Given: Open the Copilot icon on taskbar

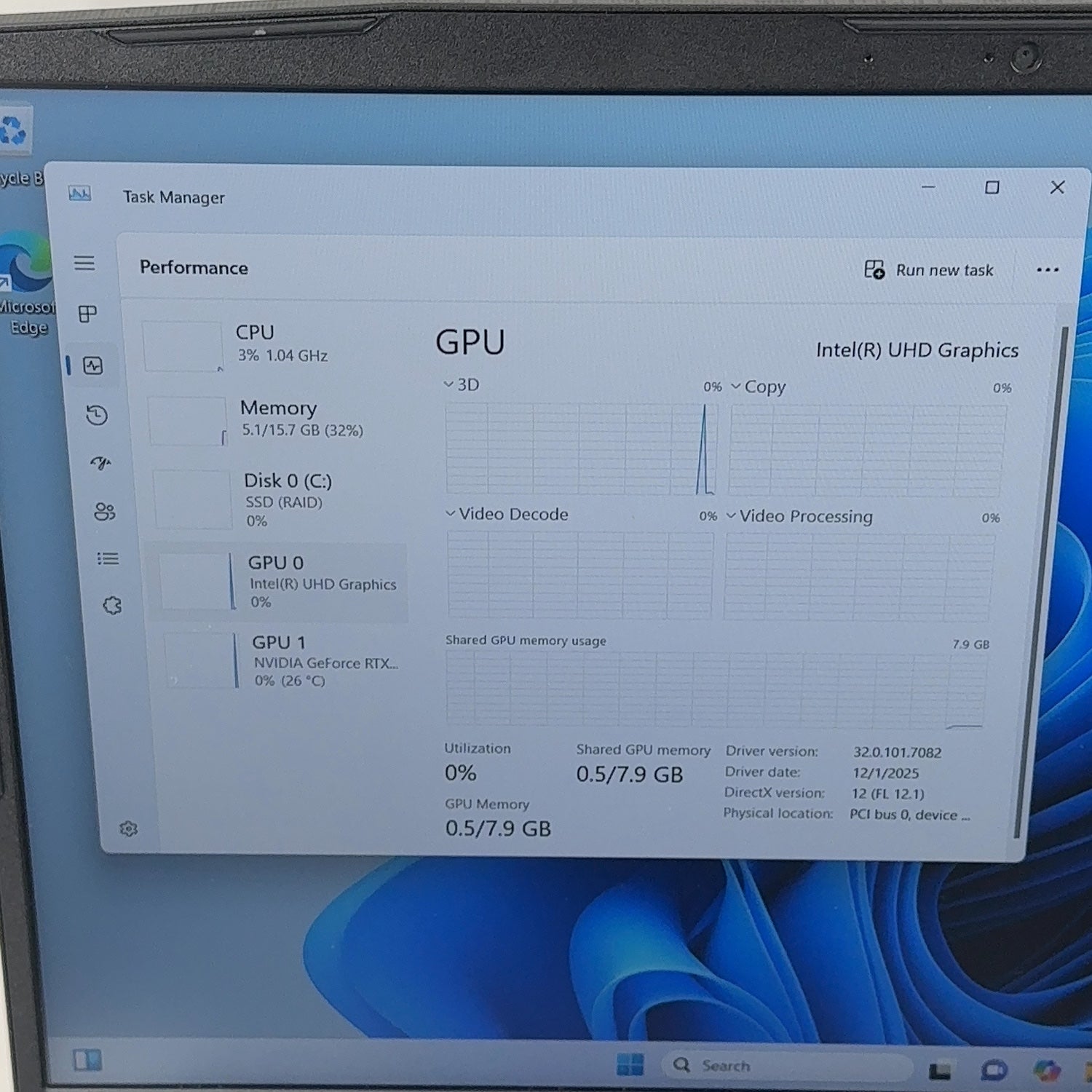Looking at the screenshot, I should [1047, 1070].
